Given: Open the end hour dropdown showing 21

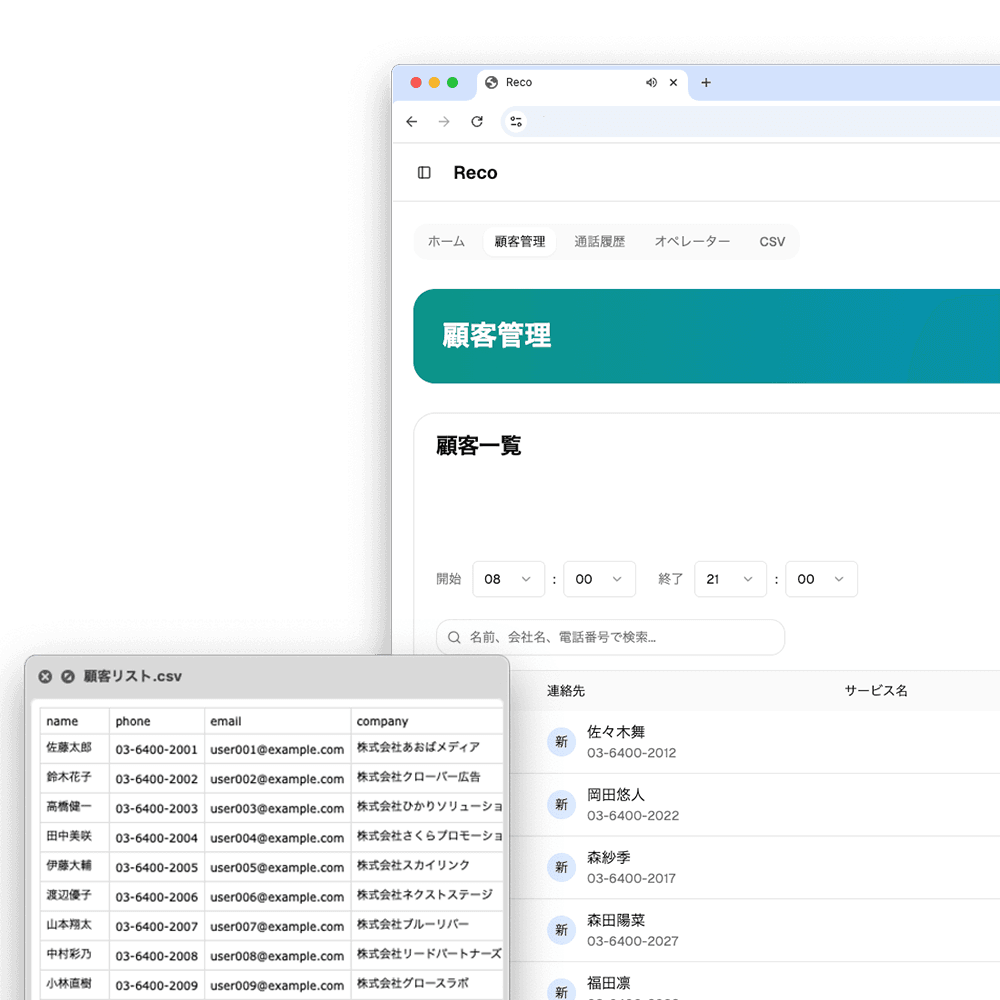Looking at the screenshot, I should 730,579.
